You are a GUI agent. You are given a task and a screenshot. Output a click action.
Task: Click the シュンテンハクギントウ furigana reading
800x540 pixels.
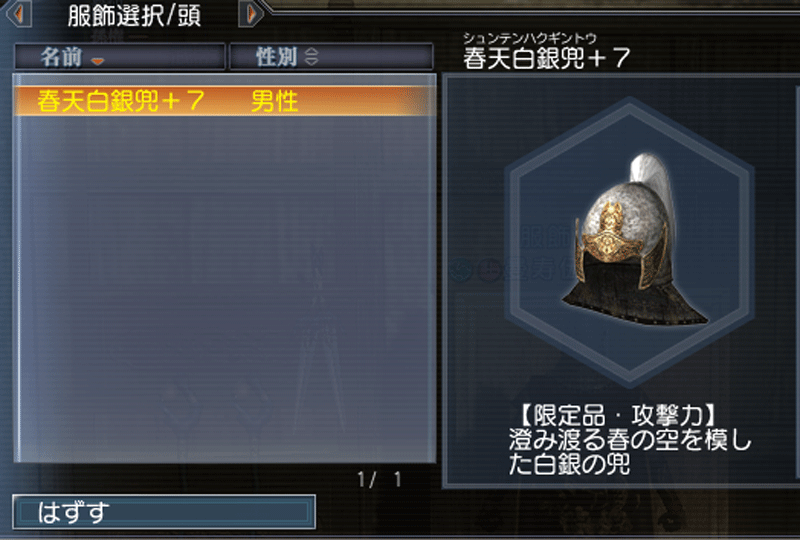pos(530,38)
